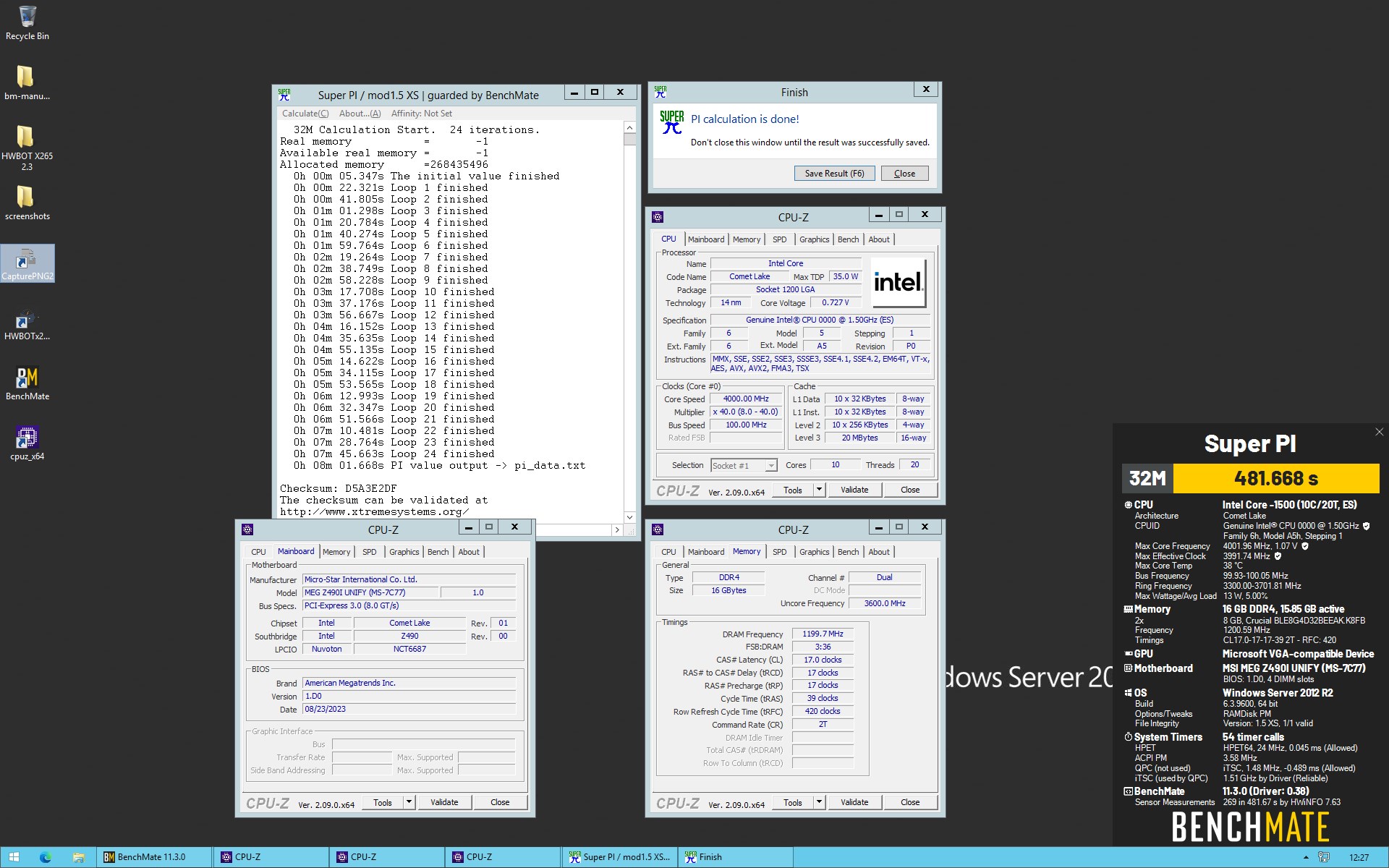Switch to Mainboard tab in CPU-Z CPU window
The height and width of the screenshot is (868, 1389).
pyautogui.click(x=706, y=239)
